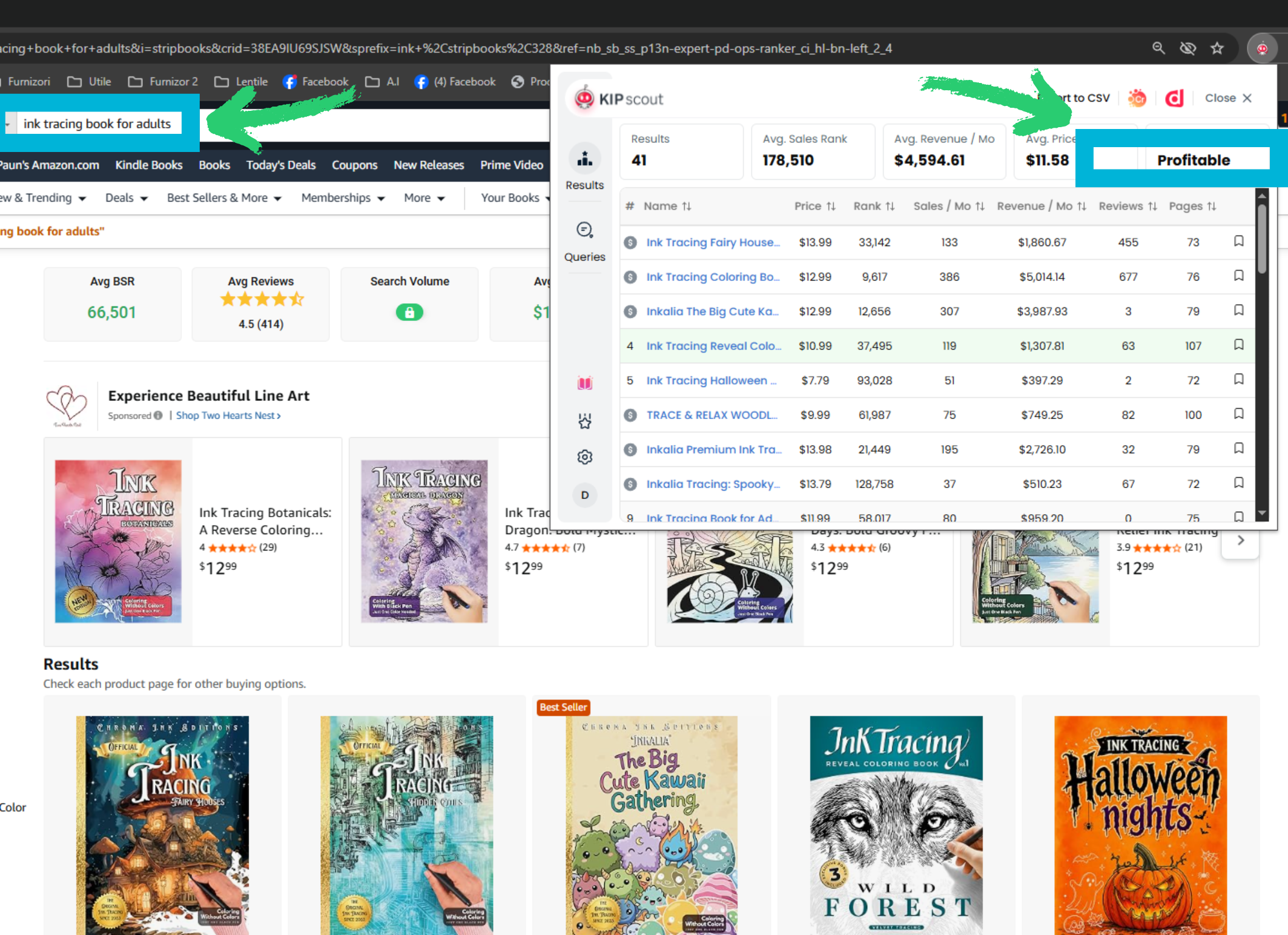The height and width of the screenshot is (935, 1288).
Task: Open the Queries icon in KIP scout sidebar
Action: (x=584, y=230)
